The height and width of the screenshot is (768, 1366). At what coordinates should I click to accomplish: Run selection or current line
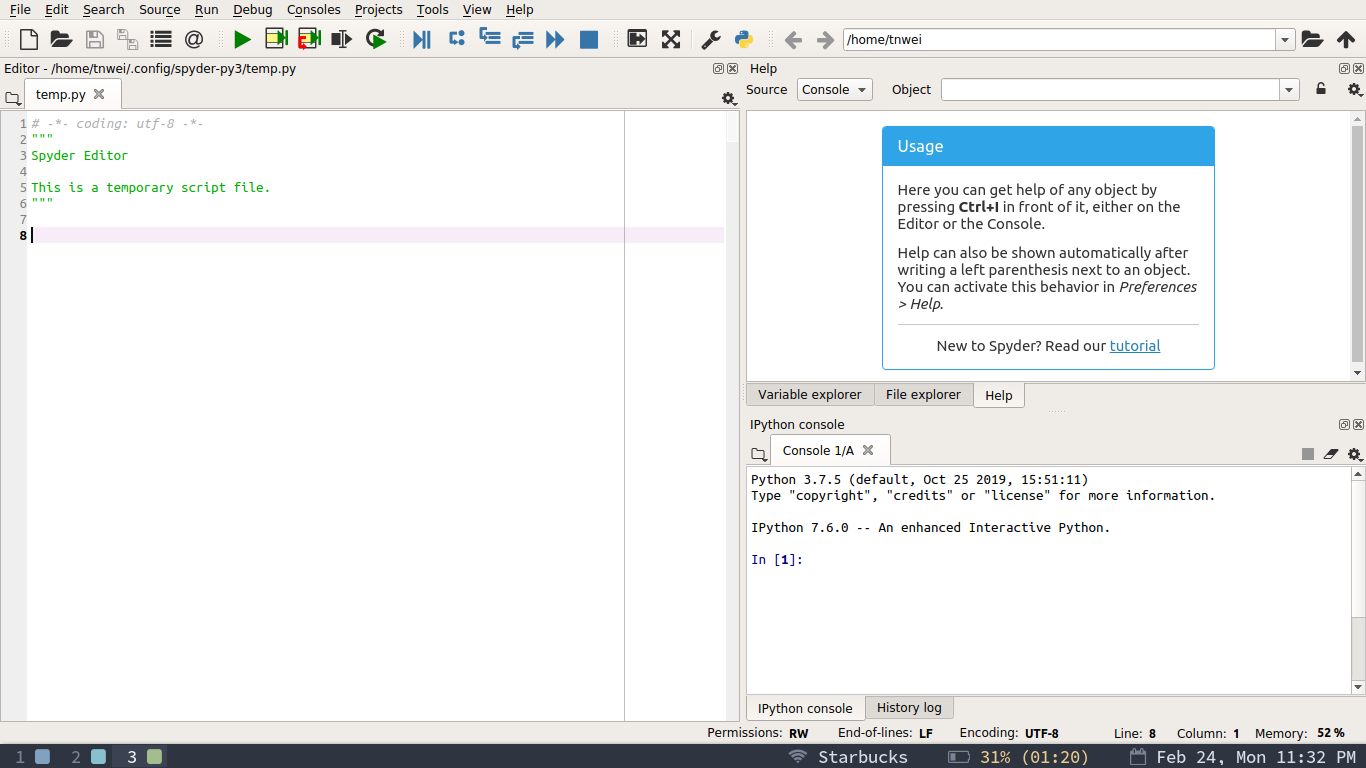(x=342, y=40)
